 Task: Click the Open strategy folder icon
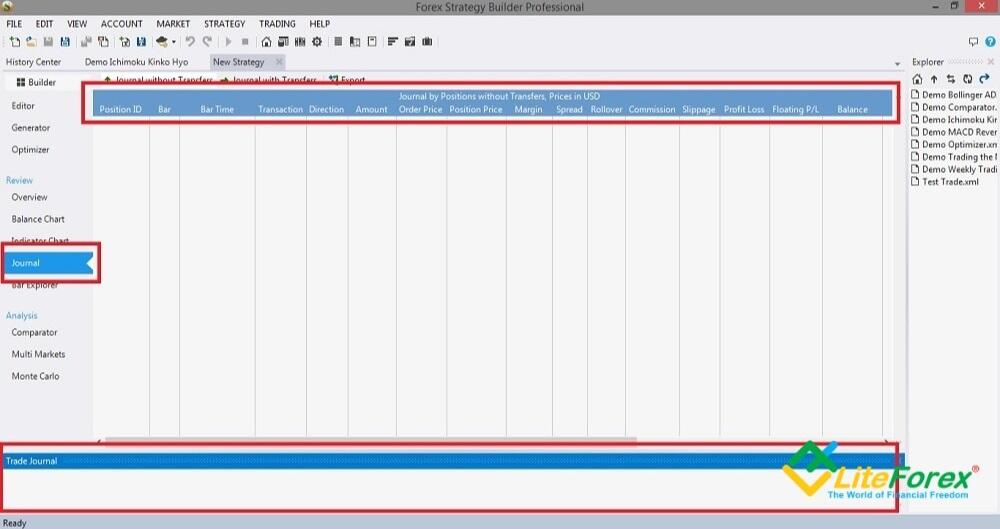click(x=31, y=42)
